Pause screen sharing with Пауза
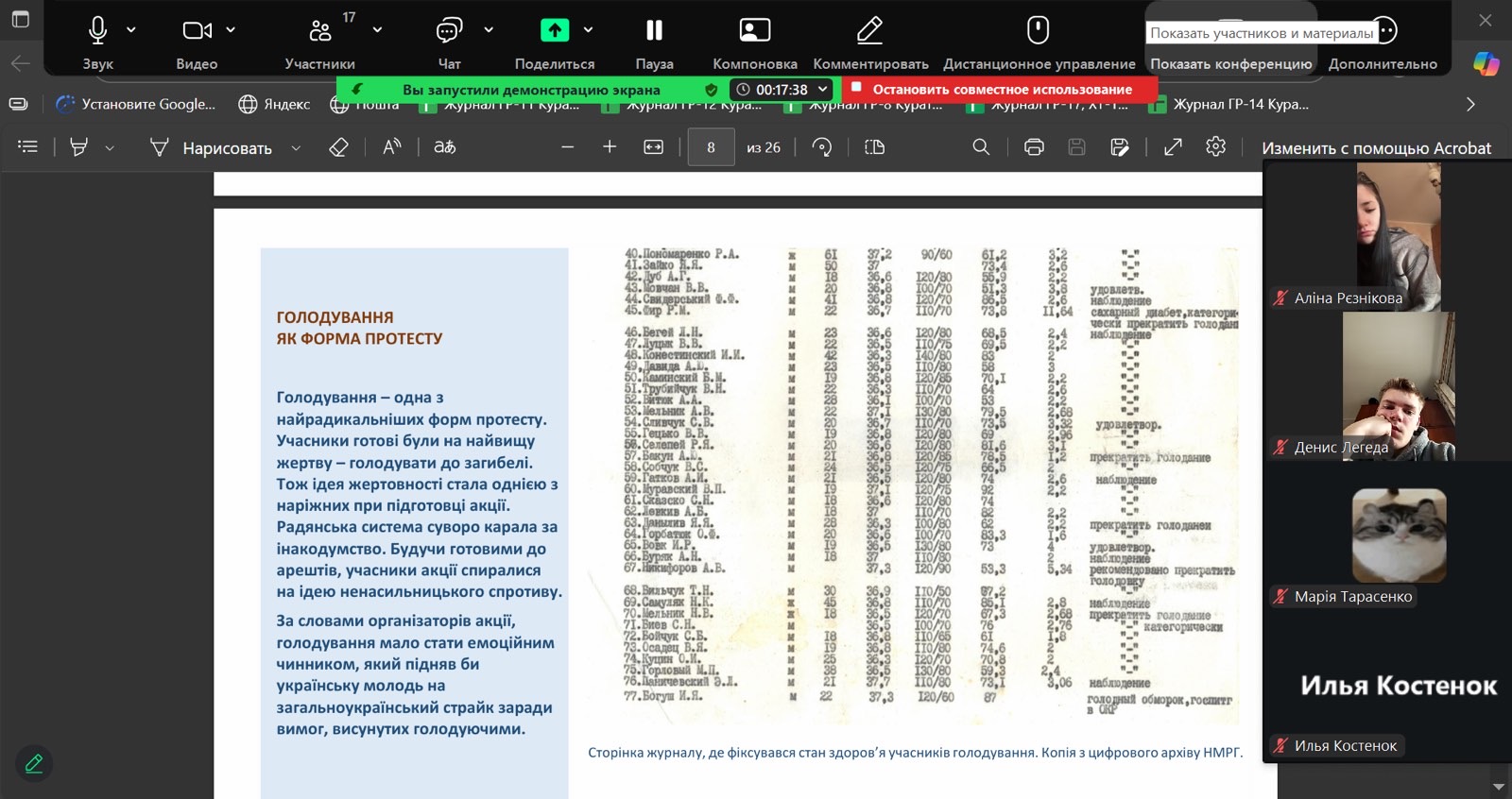 pyautogui.click(x=654, y=31)
